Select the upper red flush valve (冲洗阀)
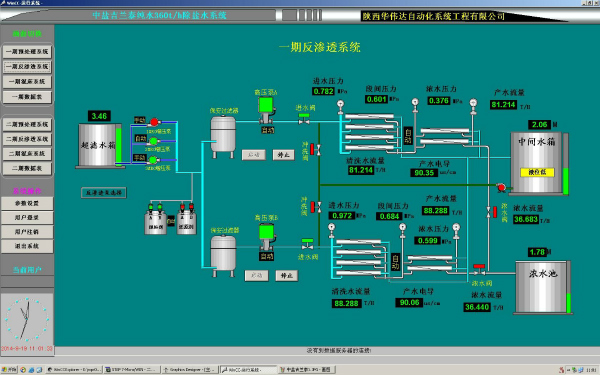This screenshot has height=375, width=600. (x=315, y=149)
